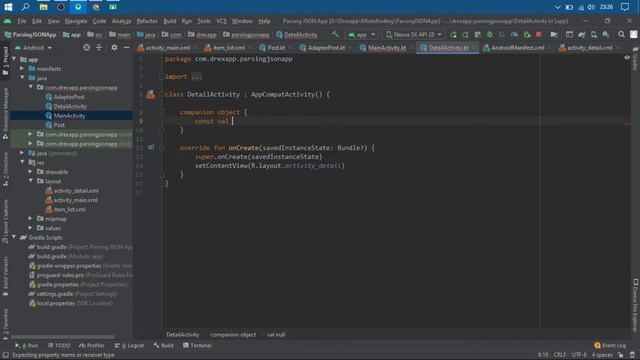Switch to the activity_main.xml tab

tap(167, 48)
